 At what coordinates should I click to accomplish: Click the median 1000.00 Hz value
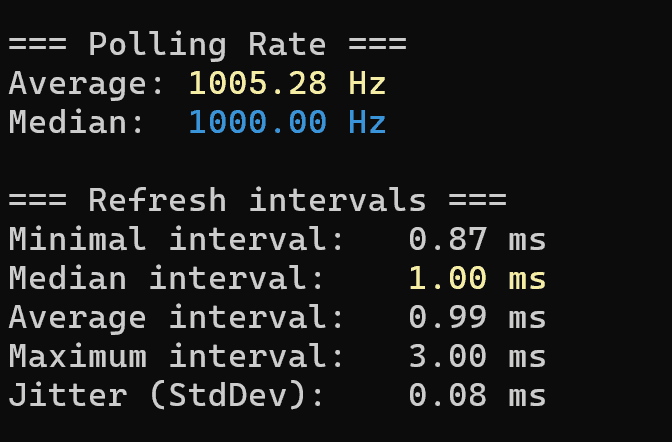(287, 122)
